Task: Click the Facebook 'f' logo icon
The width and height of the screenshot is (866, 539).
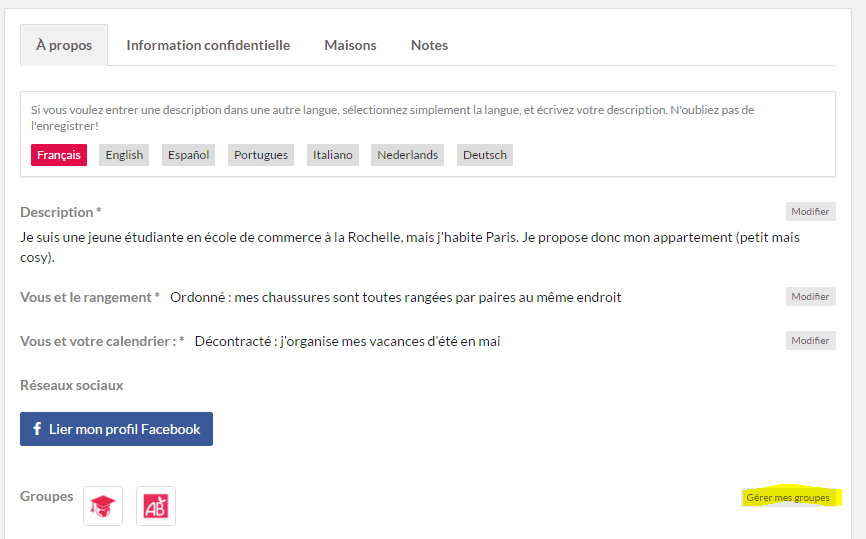Action: coord(38,429)
